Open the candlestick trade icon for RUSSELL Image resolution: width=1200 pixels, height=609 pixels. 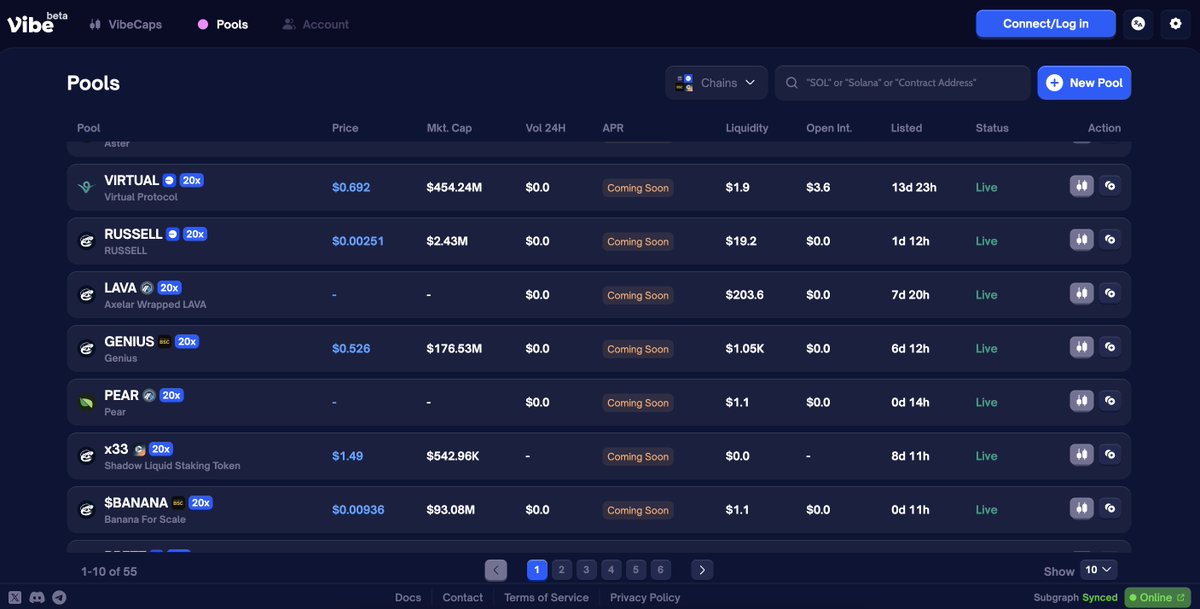coord(1081,240)
